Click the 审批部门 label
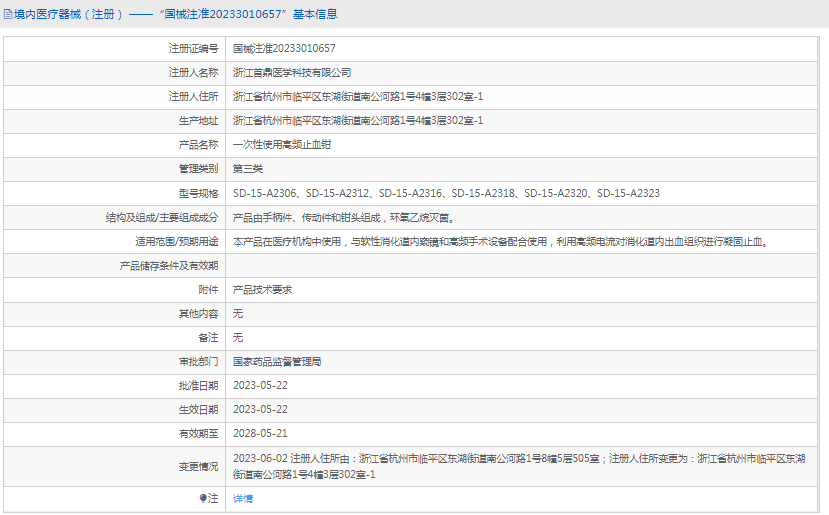Viewport: 829px width, 515px height. (198, 362)
